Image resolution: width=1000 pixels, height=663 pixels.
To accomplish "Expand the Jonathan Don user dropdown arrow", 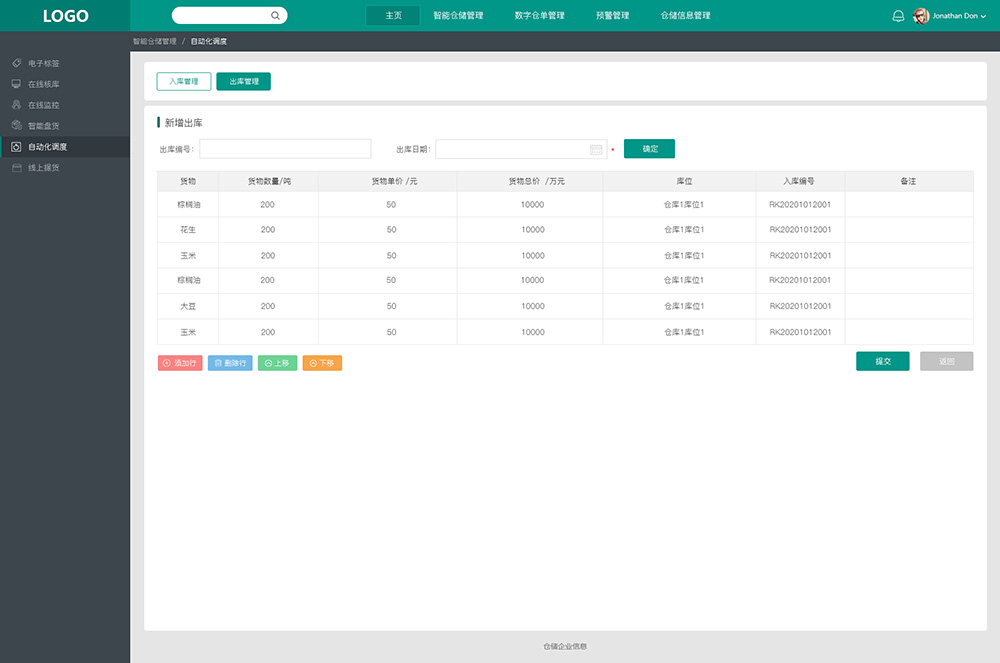I will pos(983,17).
